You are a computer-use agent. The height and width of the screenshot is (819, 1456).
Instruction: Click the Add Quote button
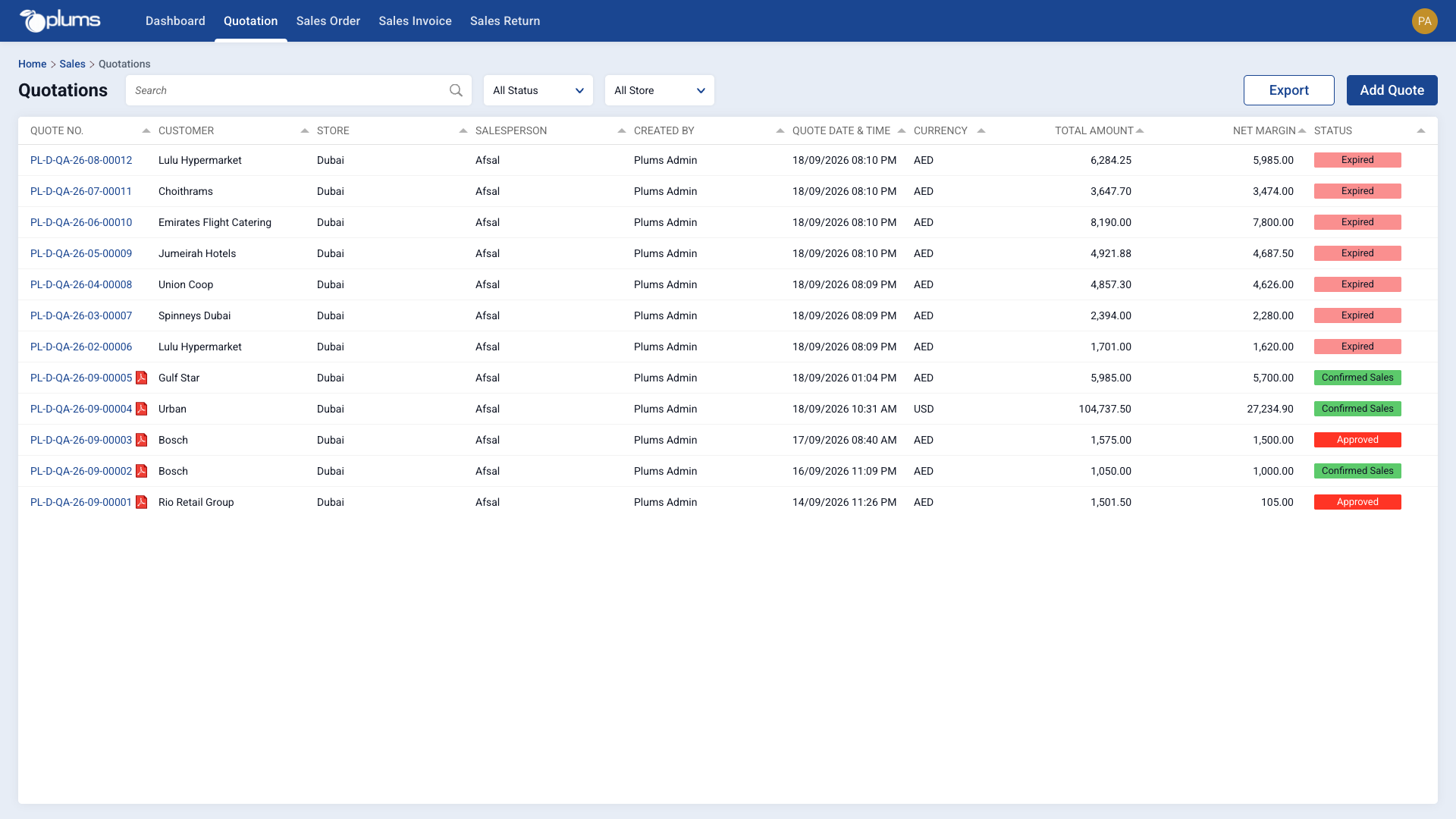[x=1392, y=90]
